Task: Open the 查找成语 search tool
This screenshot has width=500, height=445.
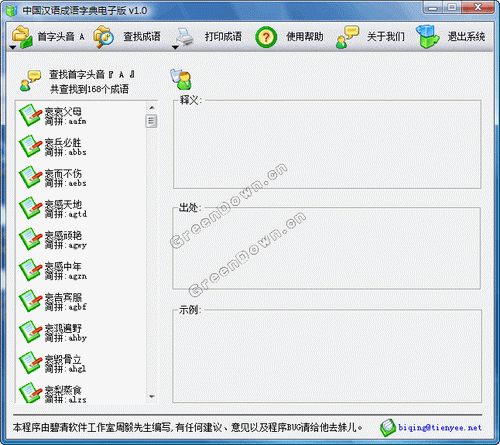Action: (x=127, y=37)
